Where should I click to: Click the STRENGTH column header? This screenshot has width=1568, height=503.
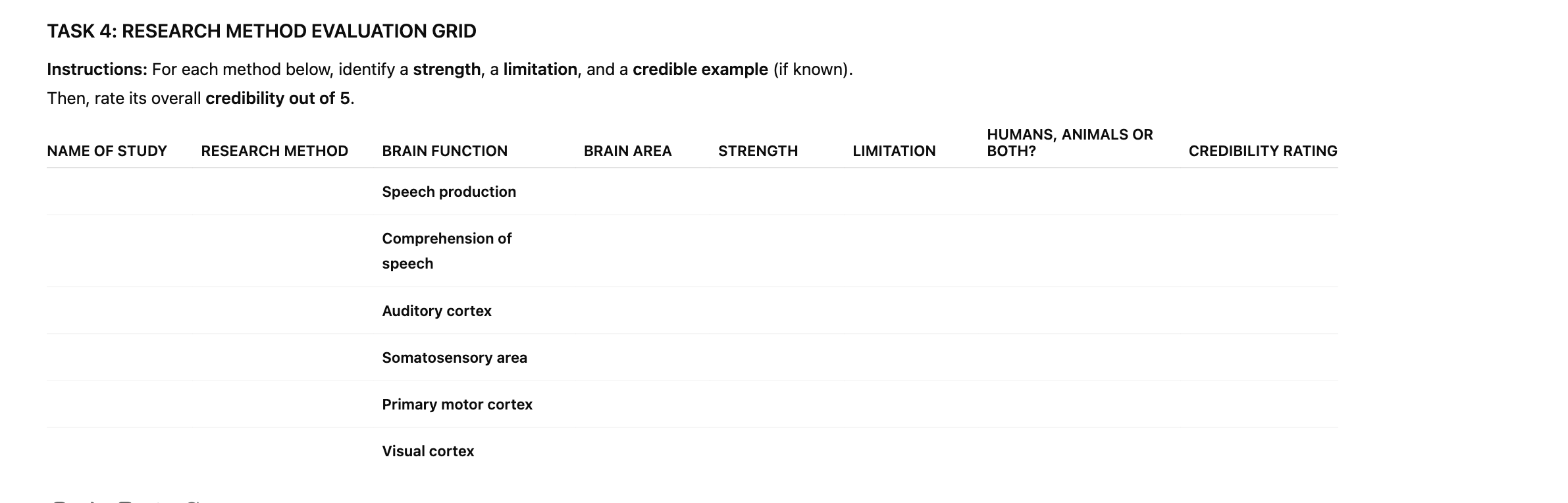pyautogui.click(x=758, y=151)
